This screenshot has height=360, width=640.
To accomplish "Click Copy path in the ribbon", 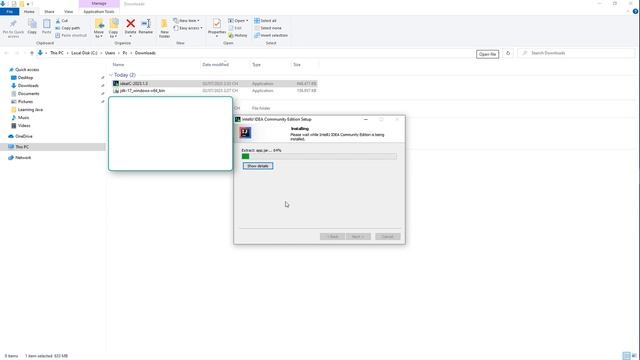I will tap(68, 28).
